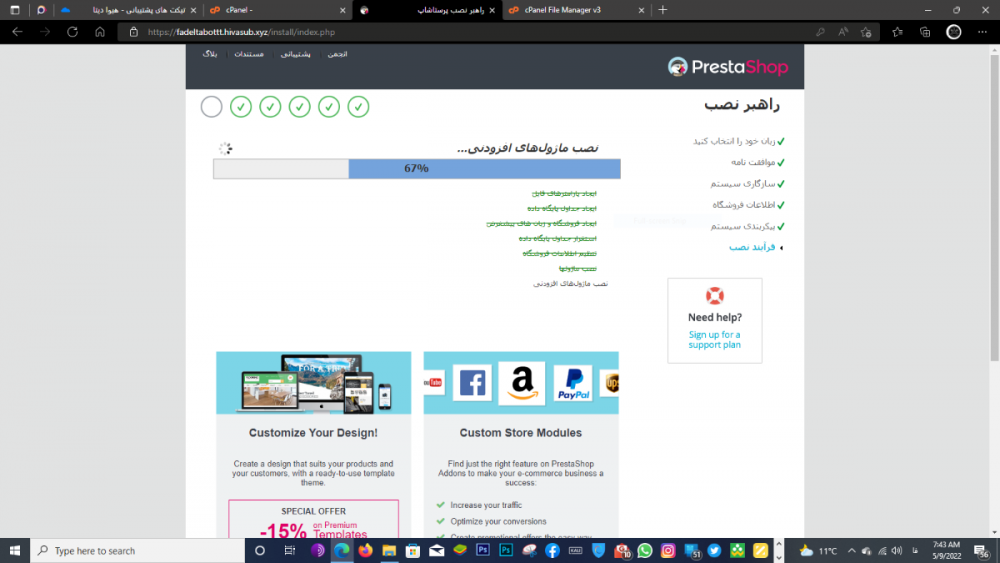The height and width of the screenshot is (563, 1000).
Task: Refresh the page with the browser reload button
Action: pos(72,31)
